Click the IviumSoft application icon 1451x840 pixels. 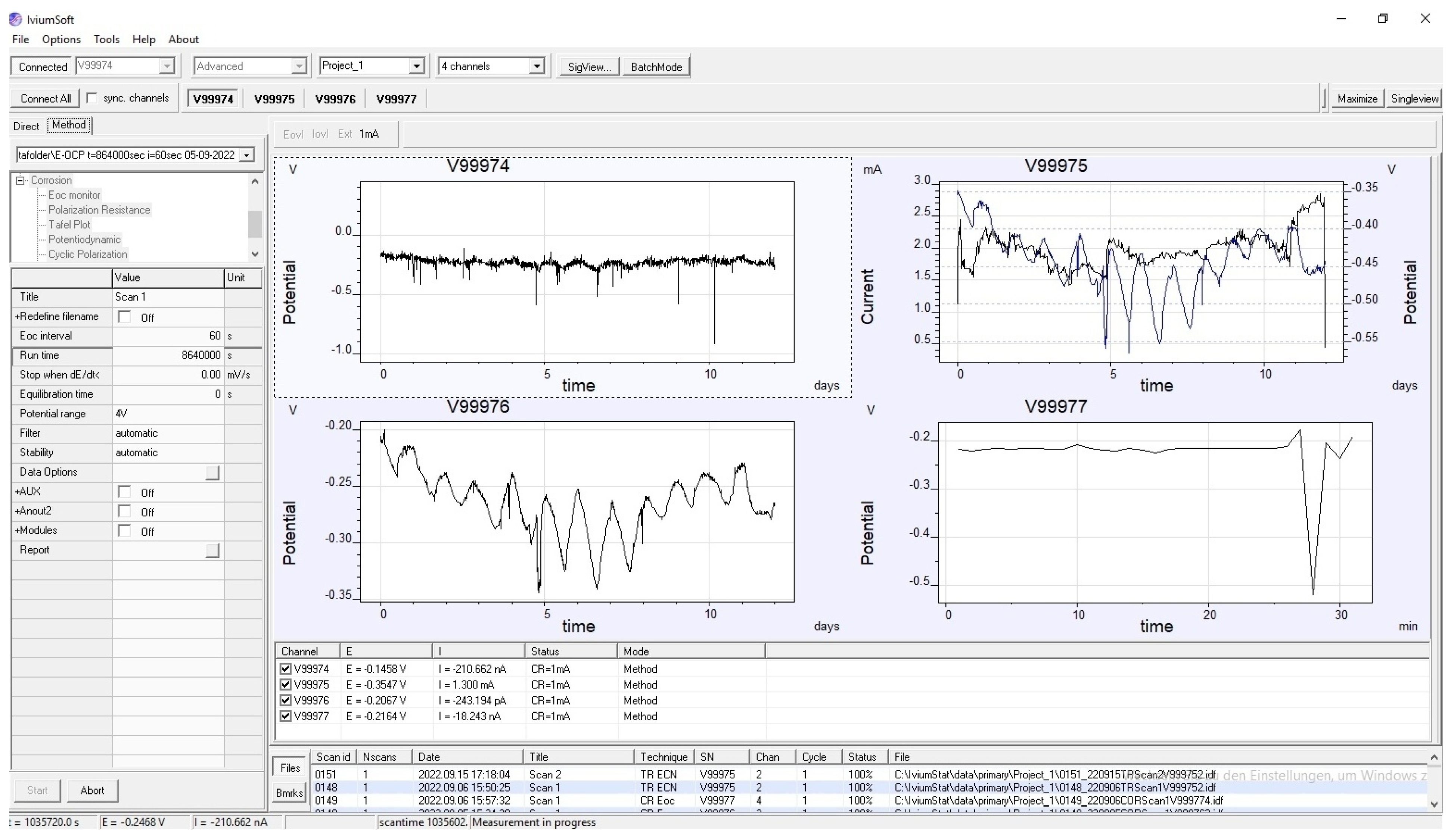[x=16, y=19]
